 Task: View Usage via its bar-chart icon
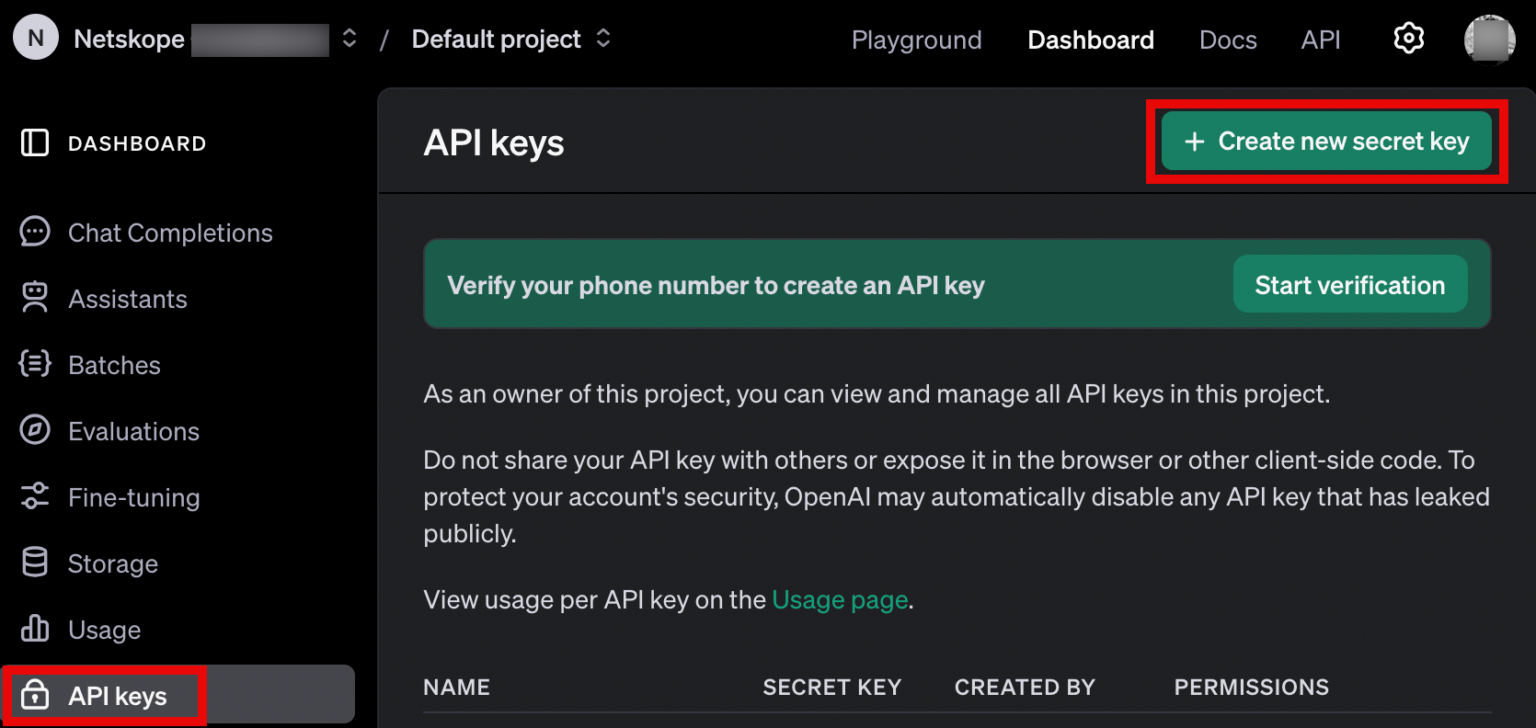coord(35,629)
